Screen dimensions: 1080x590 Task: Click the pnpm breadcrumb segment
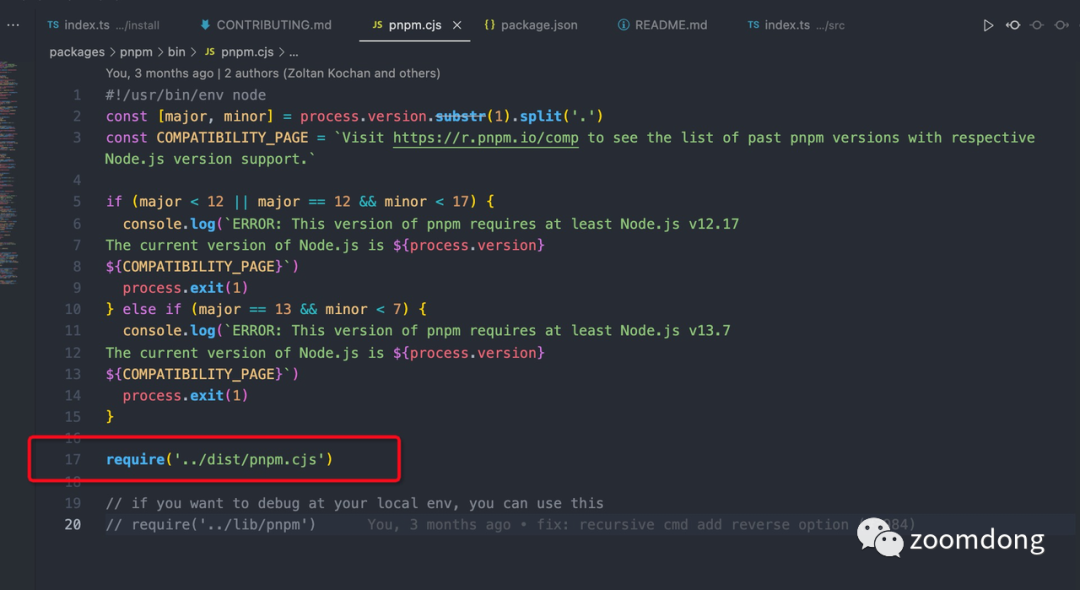coord(136,52)
